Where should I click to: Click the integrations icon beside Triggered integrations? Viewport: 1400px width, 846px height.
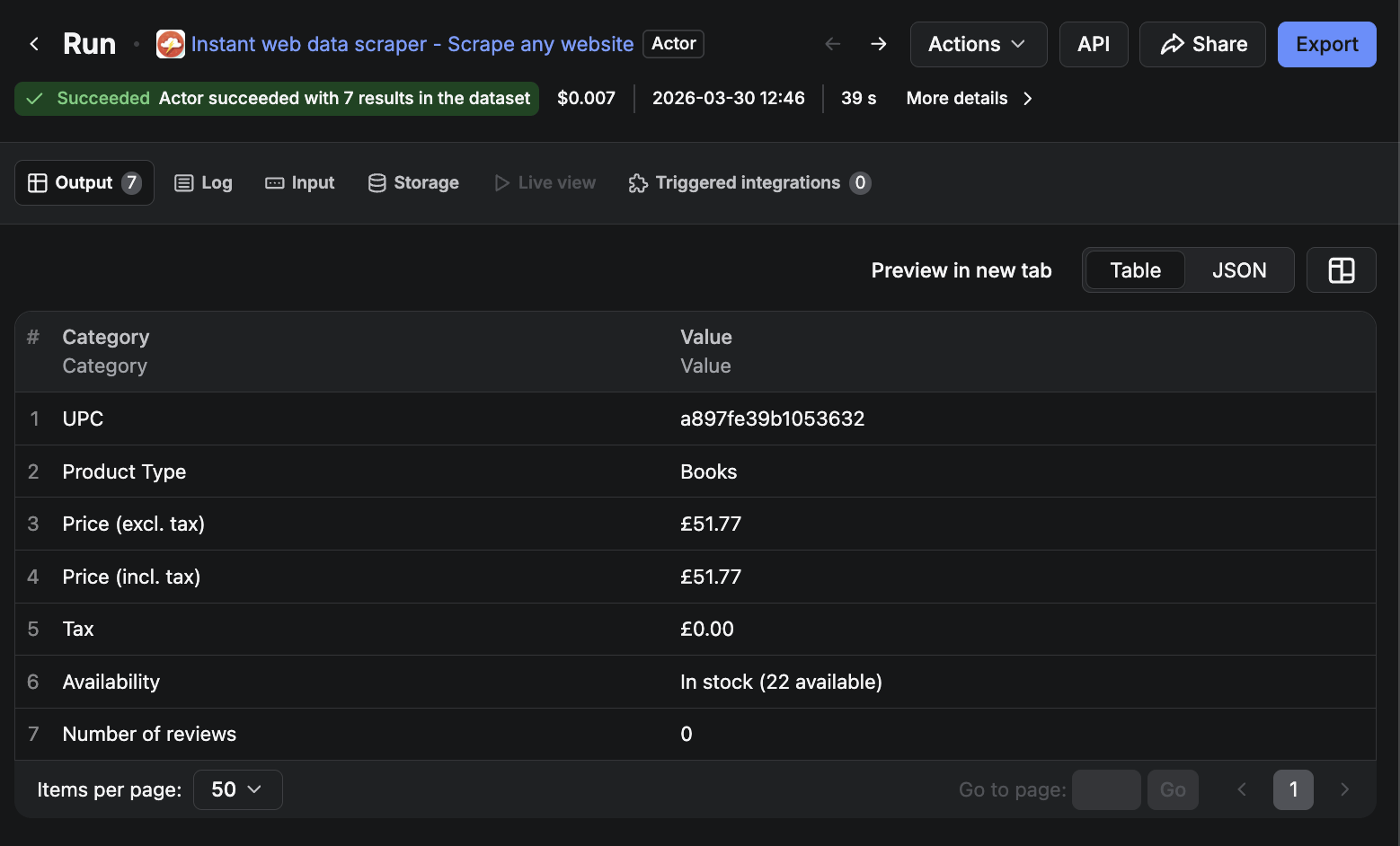638,182
